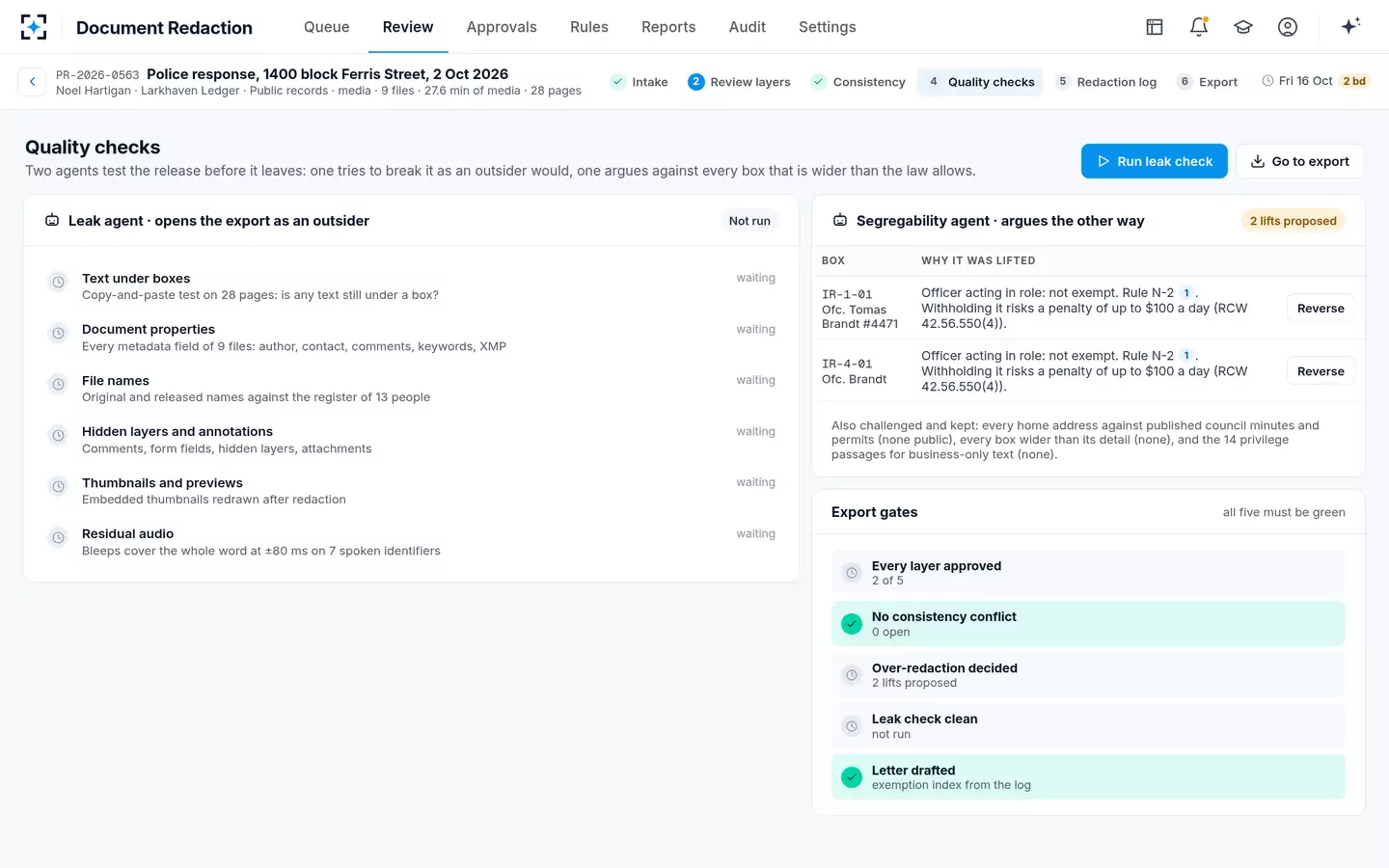The image size is (1389, 868).
Task: Open the layout panel icon in header
Action: (x=1155, y=27)
